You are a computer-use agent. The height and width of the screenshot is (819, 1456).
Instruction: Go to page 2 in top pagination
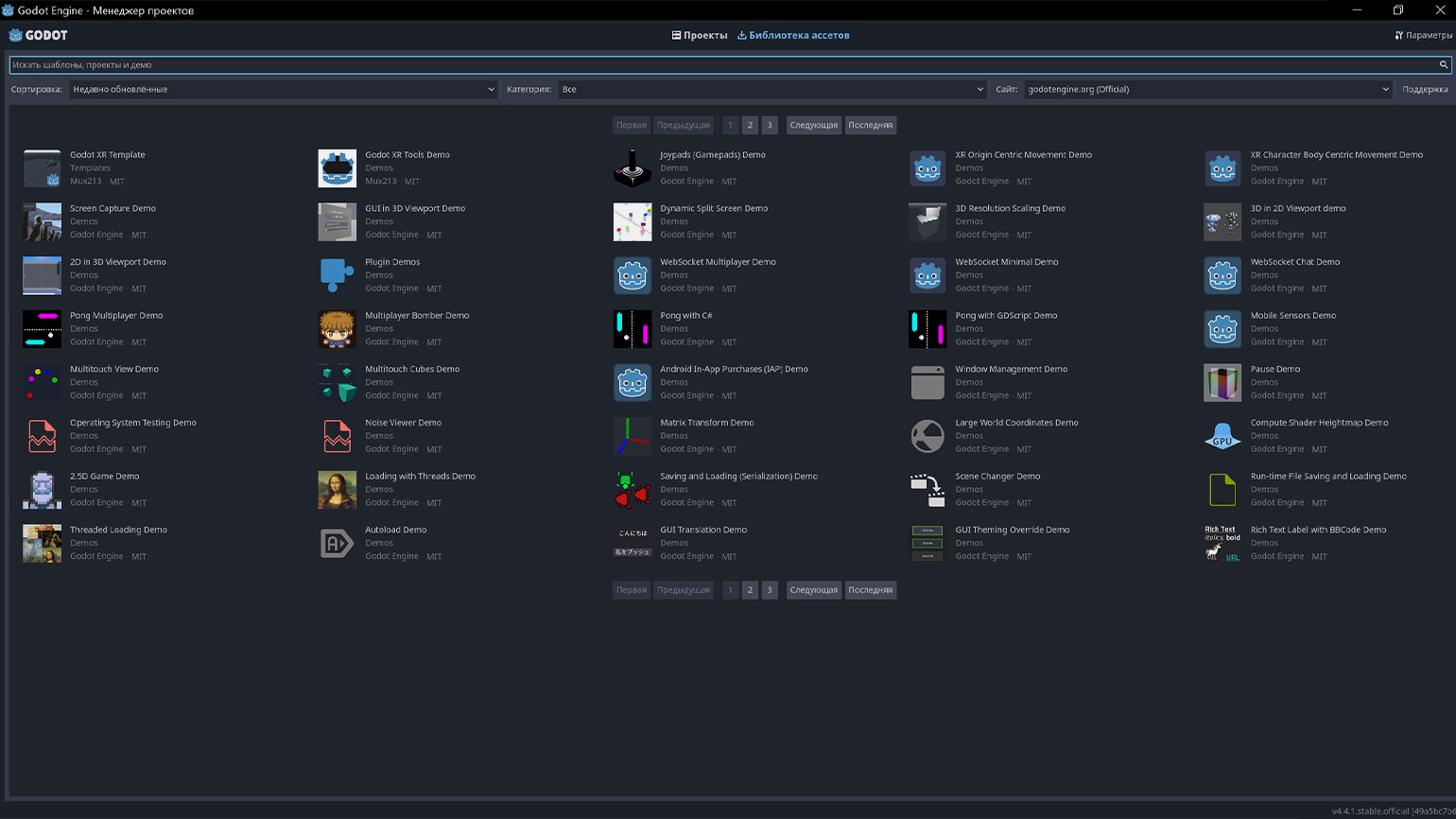point(750,125)
